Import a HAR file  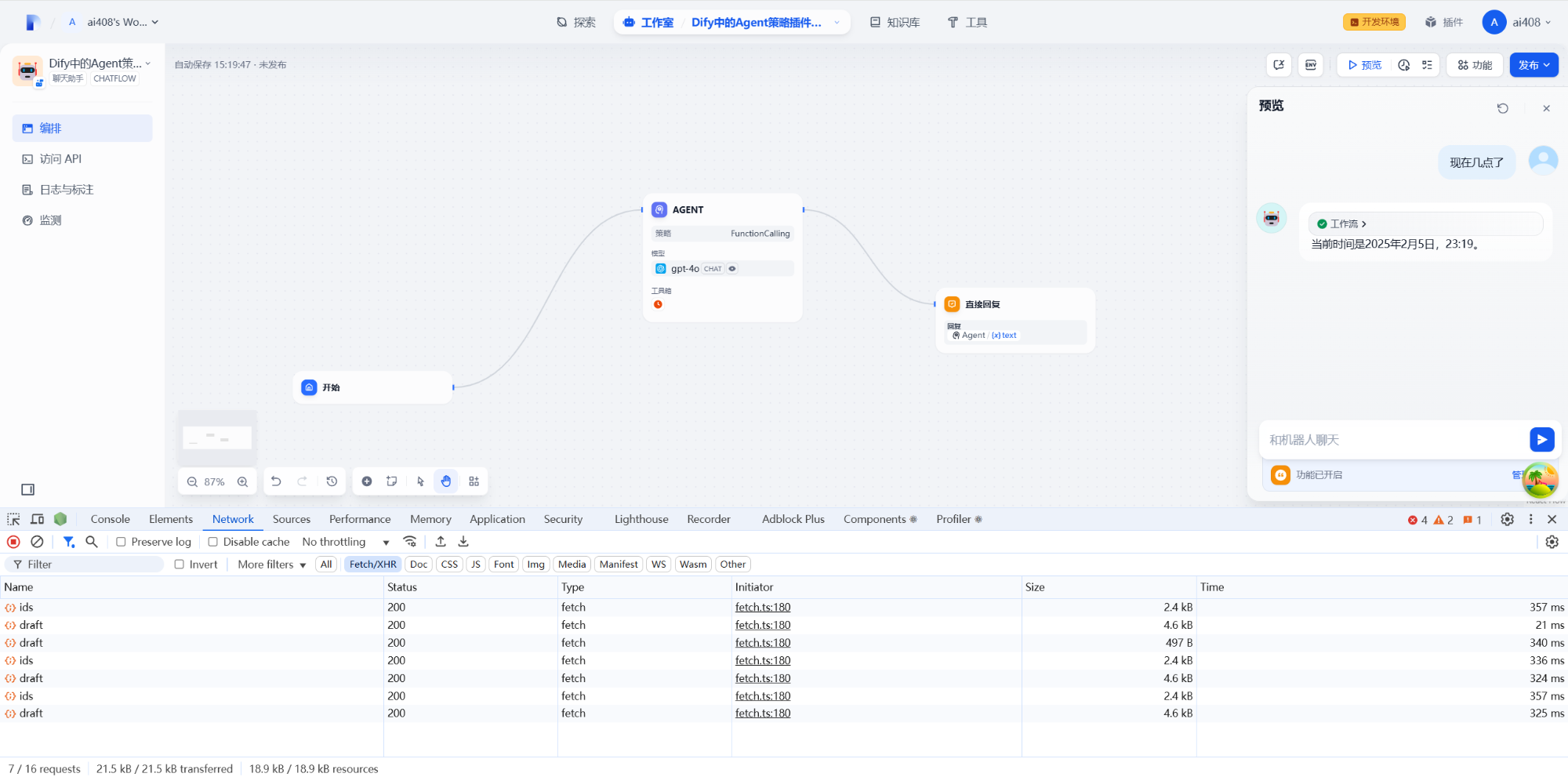(x=441, y=542)
